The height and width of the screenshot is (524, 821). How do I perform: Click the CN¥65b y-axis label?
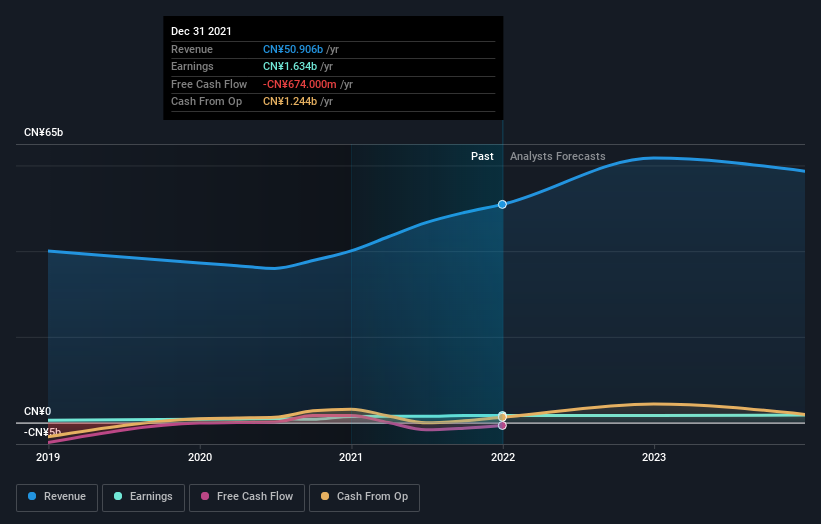[43, 132]
